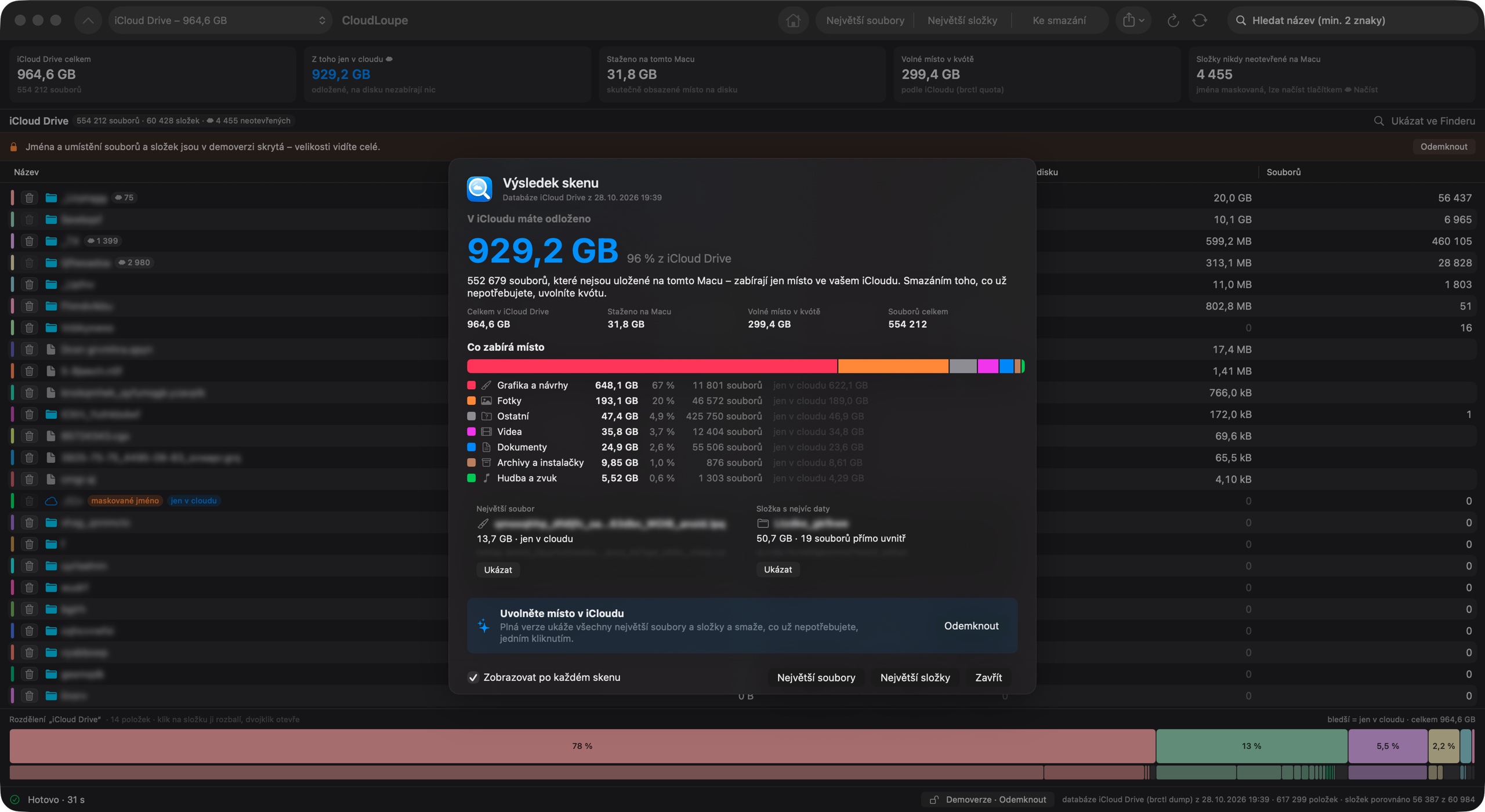This screenshot has width=1485, height=812.
Task: Toggle Zobrazovat po každém skenu checkbox
Action: tap(473, 677)
